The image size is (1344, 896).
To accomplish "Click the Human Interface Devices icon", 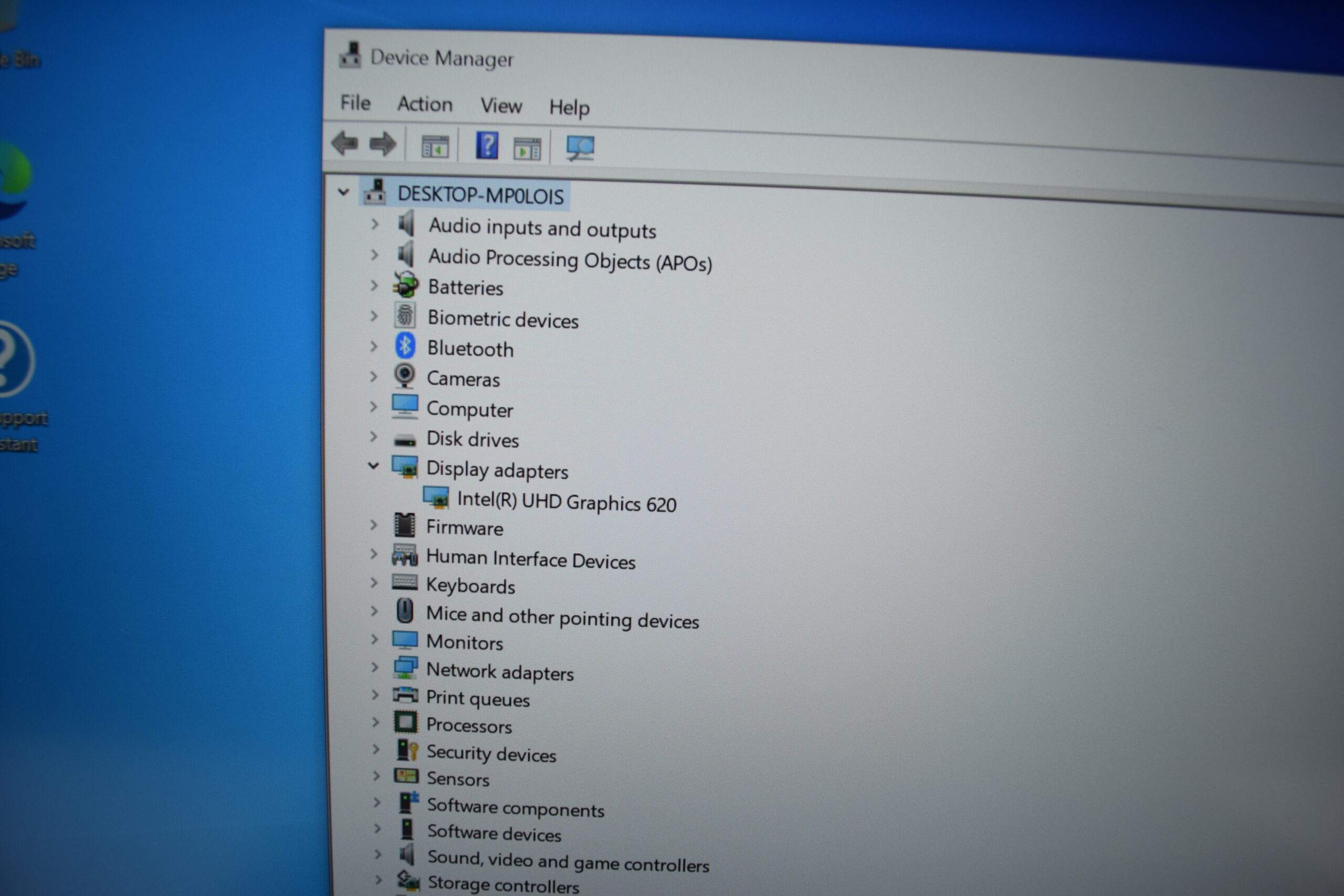I will click(x=405, y=554).
